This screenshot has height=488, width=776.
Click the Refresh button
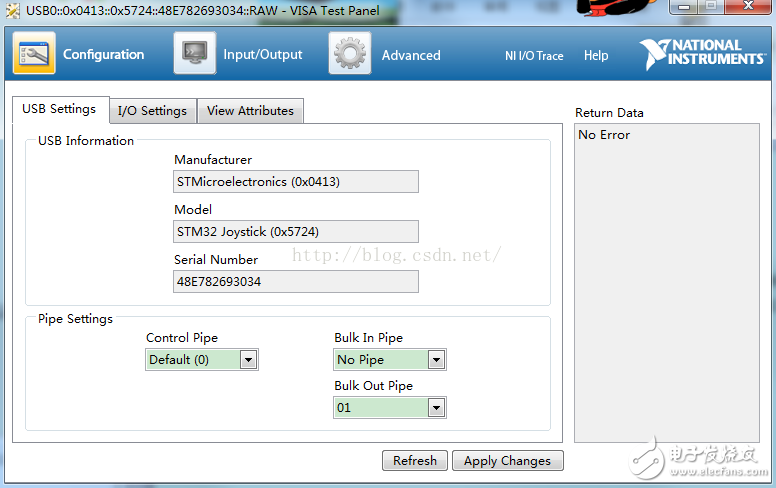coord(415,461)
